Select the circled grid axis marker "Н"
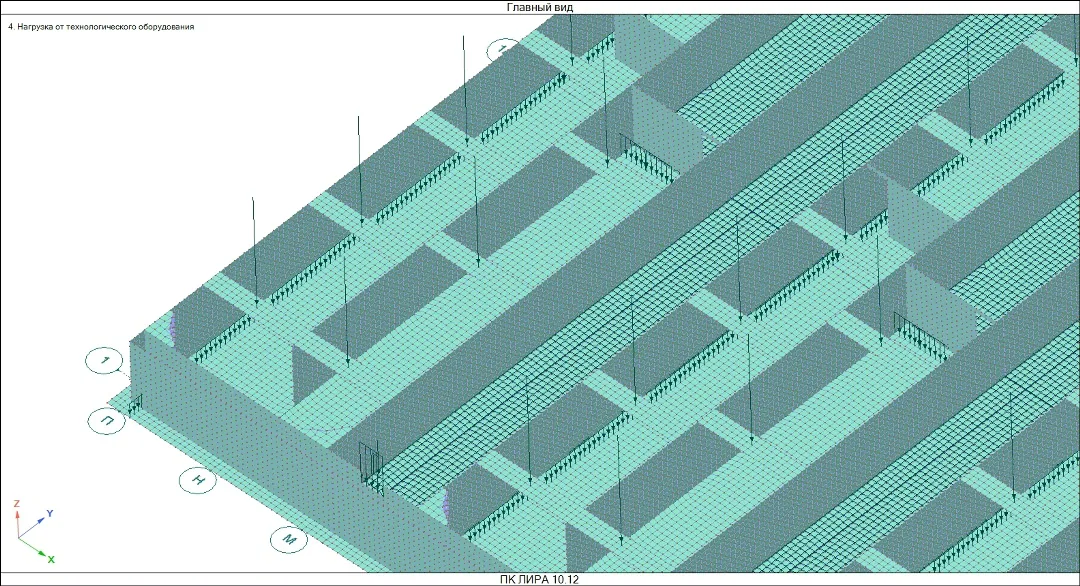The height and width of the screenshot is (586, 1080). click(x=198, y=480)
